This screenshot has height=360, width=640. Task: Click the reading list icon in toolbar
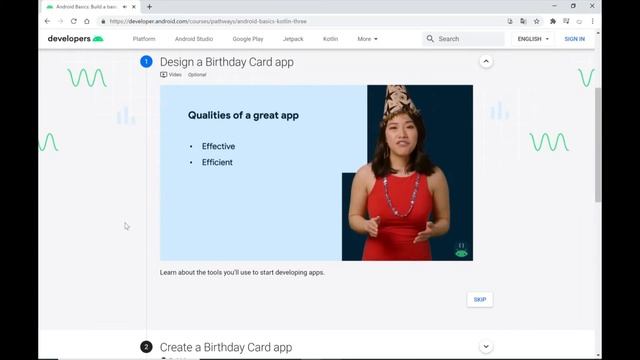(566, 21)
